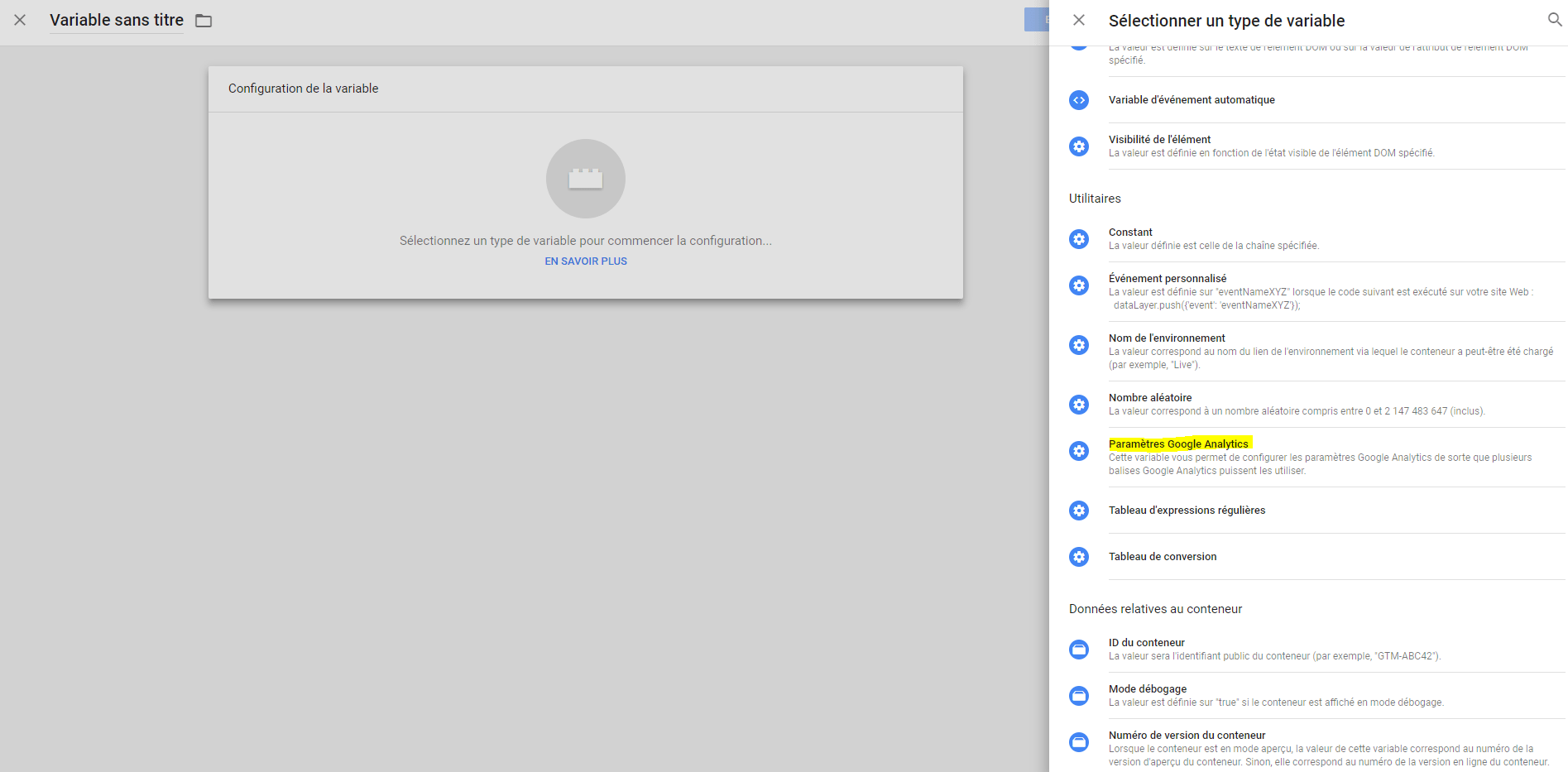
Task: Open the EN SAVOIR PLUS link
Action: tap(585, 261)
